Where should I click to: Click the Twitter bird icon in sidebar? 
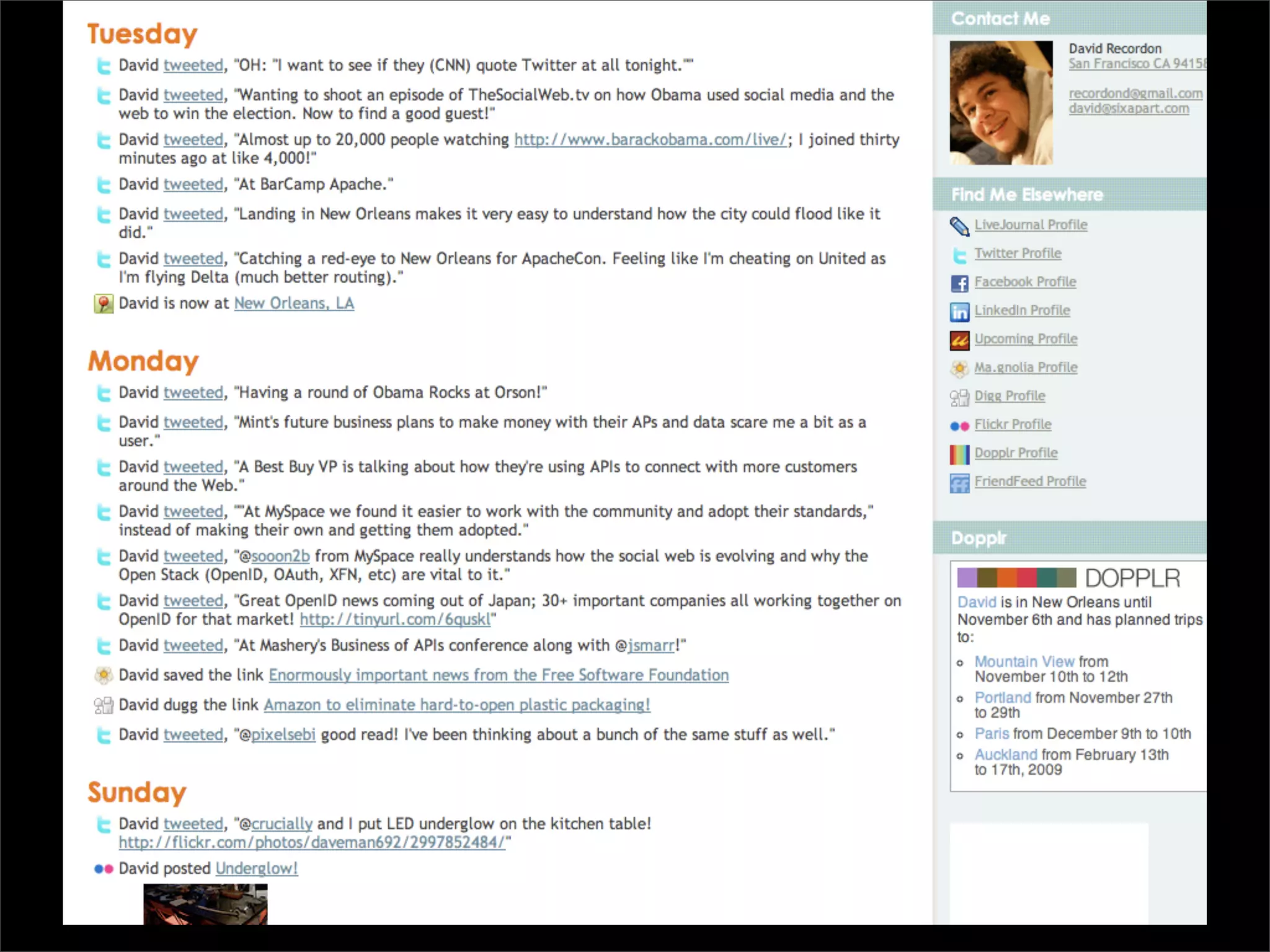point(959,255)
